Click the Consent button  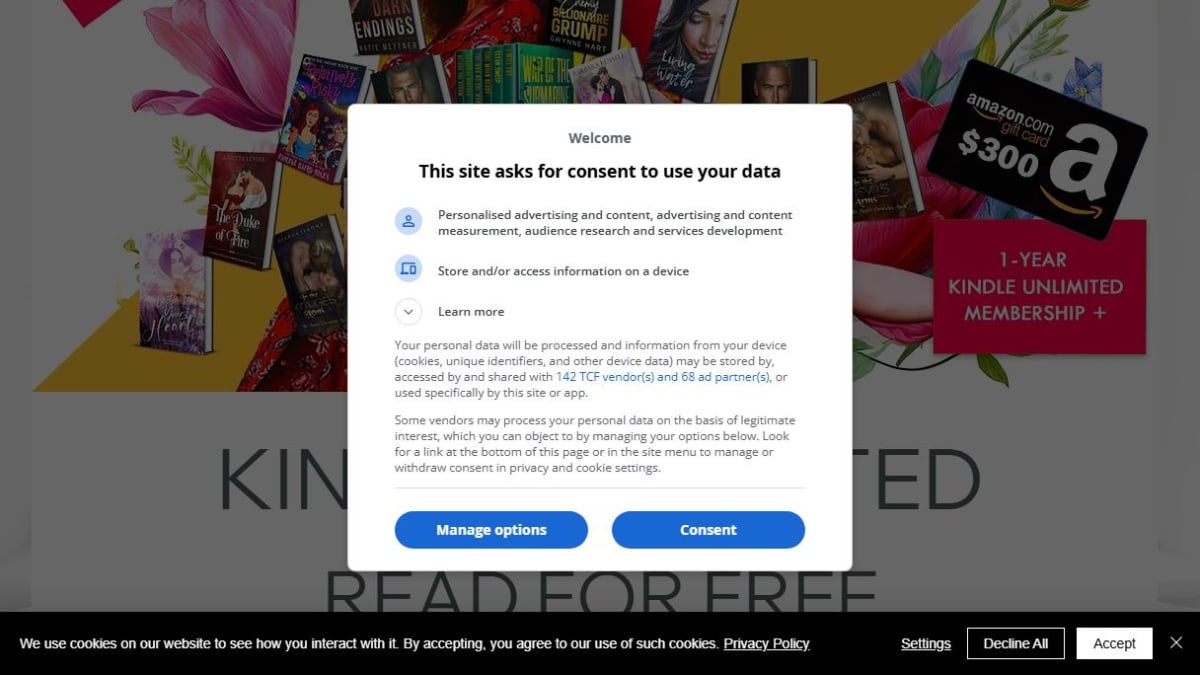(708, 530)
